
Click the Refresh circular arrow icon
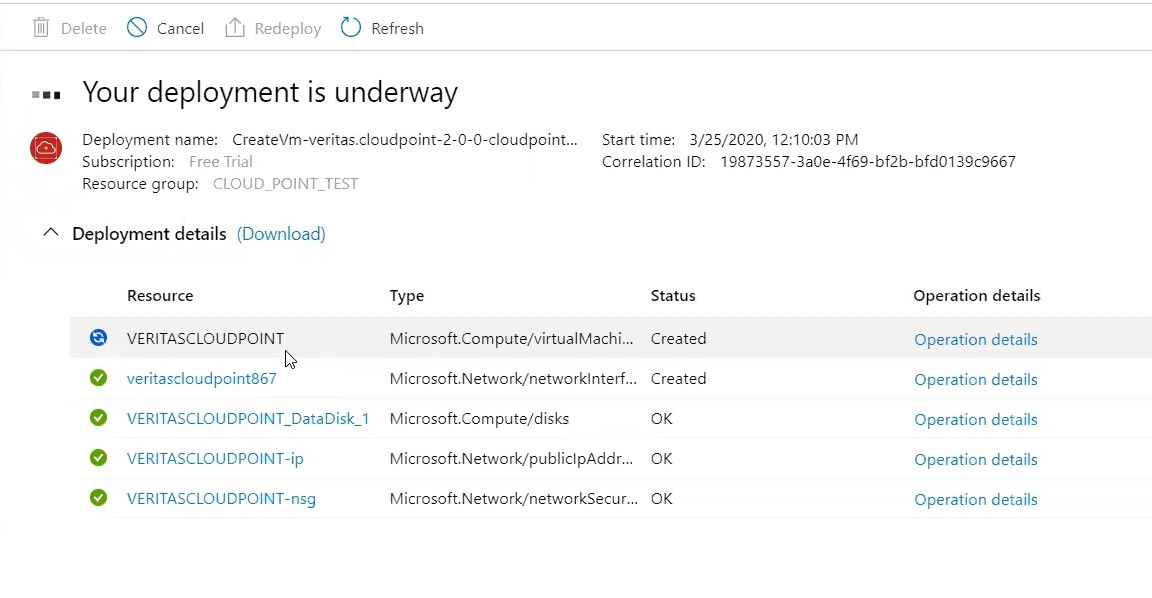350,28
